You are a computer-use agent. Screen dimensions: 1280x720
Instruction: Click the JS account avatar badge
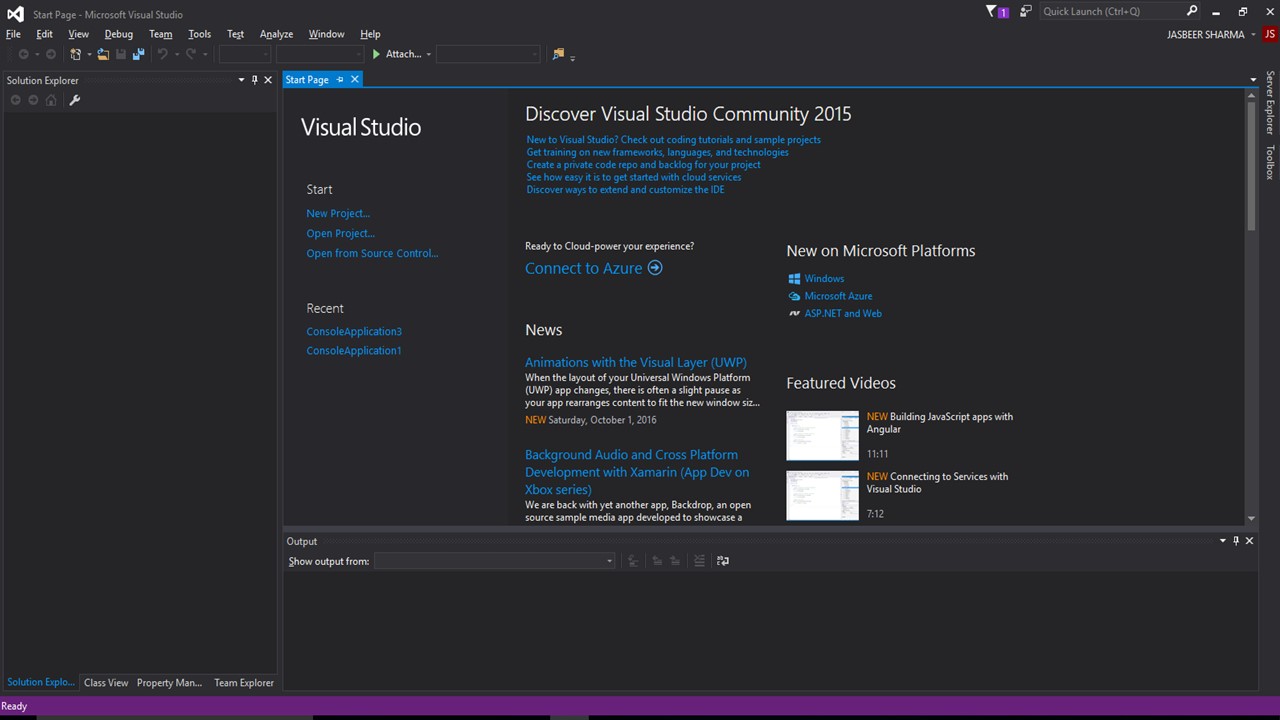[x=1269, y=34]
